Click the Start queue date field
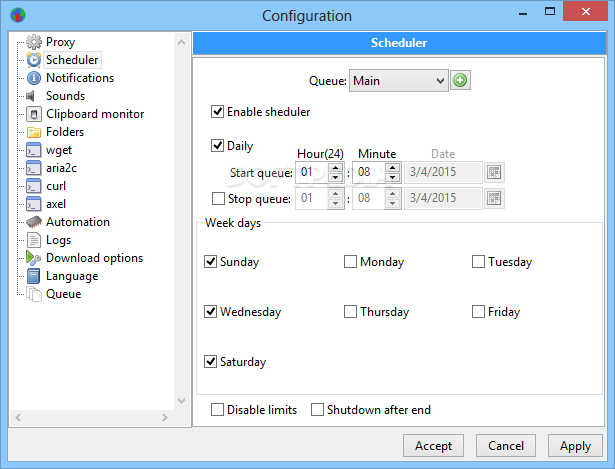Screen dimensions: 615x469 (443, 172)
